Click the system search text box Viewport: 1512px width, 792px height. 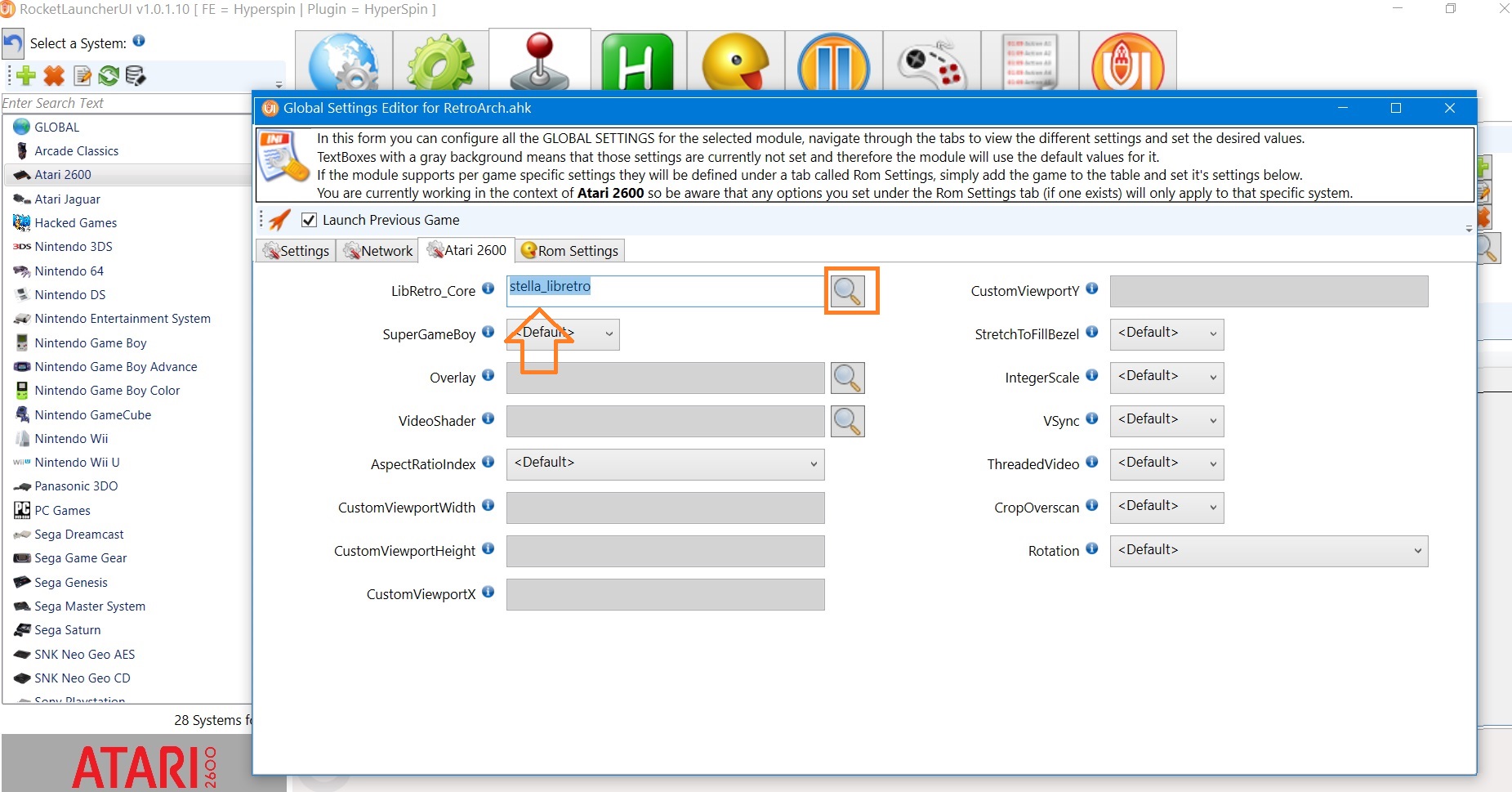(126, 103)
